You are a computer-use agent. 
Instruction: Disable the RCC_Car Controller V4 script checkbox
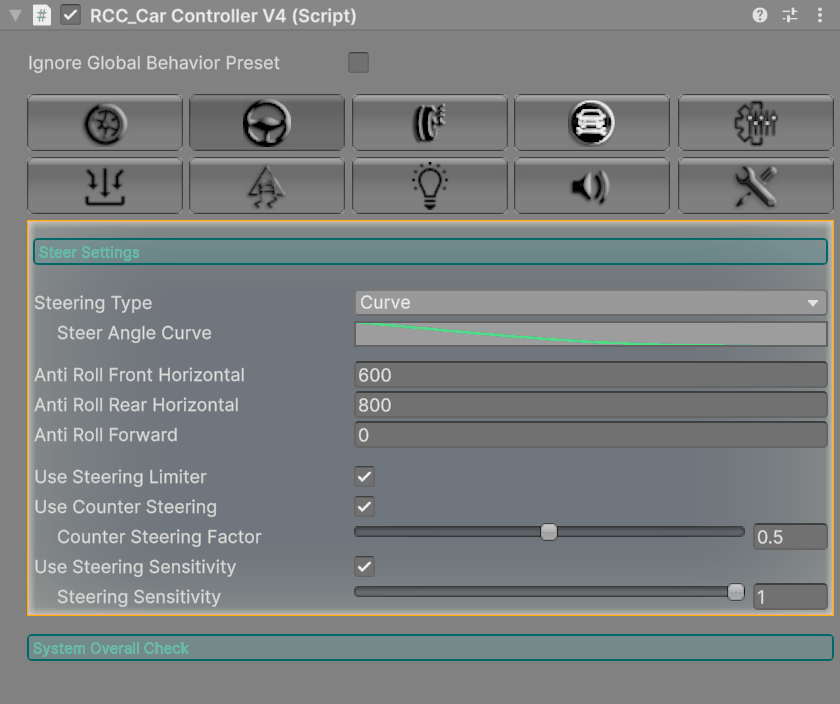pyautogui.click(x=71, y=15)
